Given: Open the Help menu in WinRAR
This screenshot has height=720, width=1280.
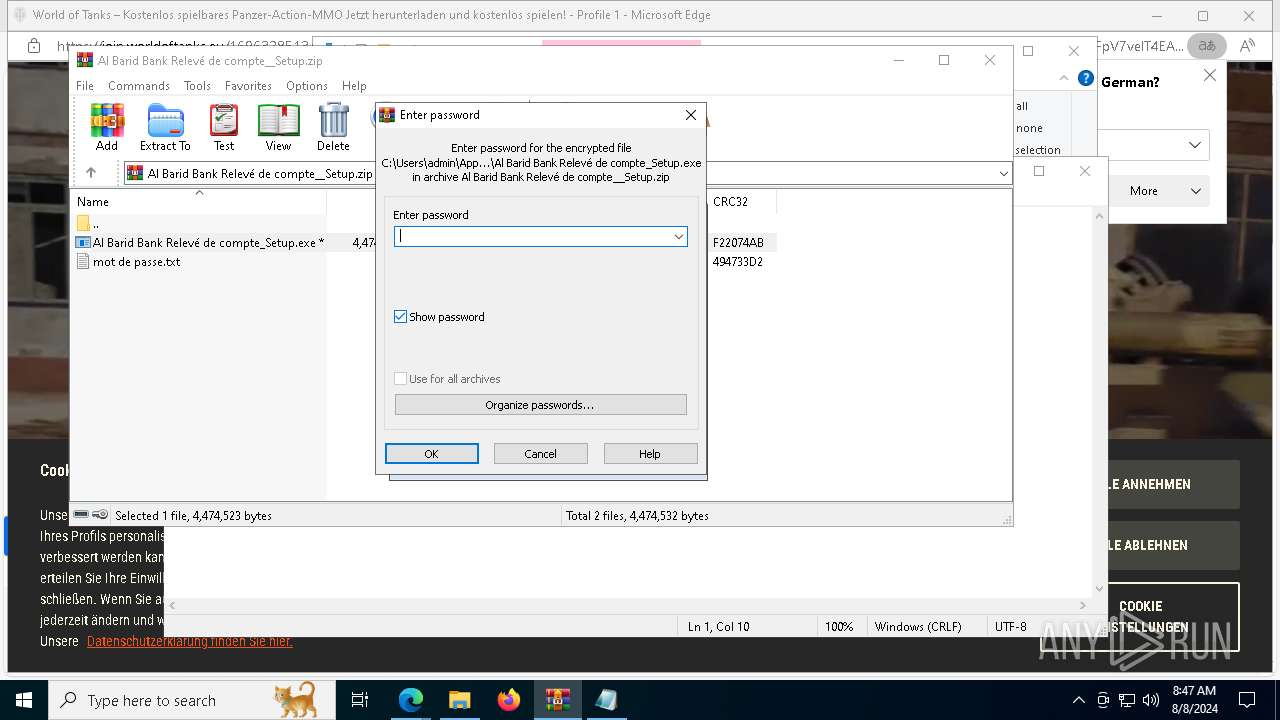Looking at the screenshot, I should click(x=354, y=86).
